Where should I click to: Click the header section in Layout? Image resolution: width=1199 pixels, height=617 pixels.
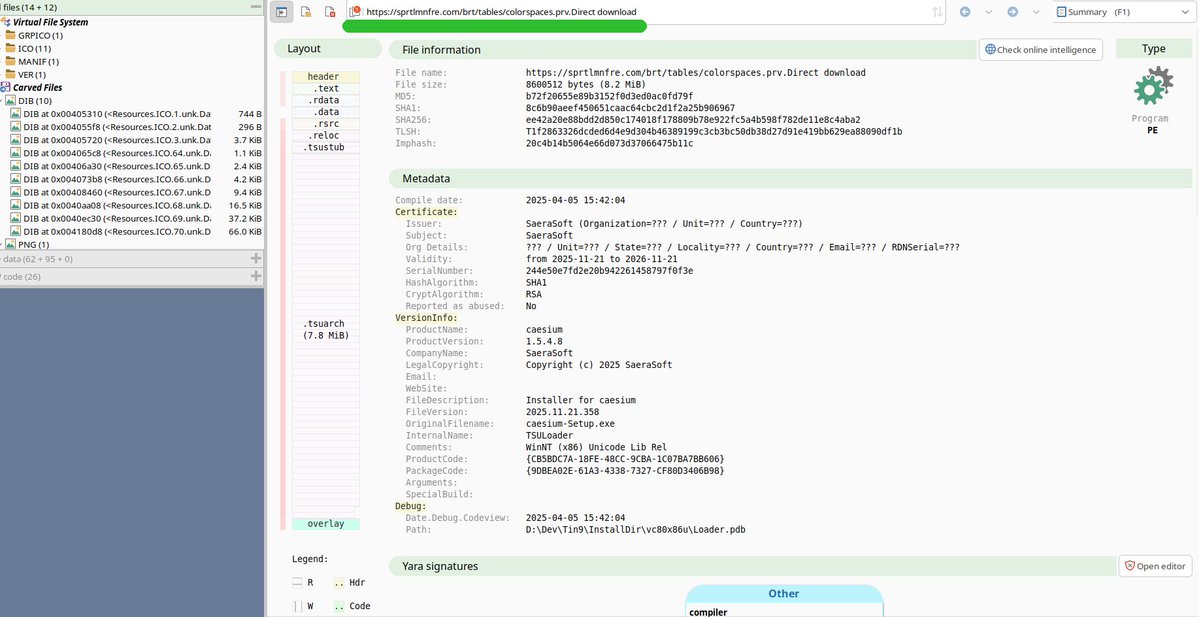326,76
